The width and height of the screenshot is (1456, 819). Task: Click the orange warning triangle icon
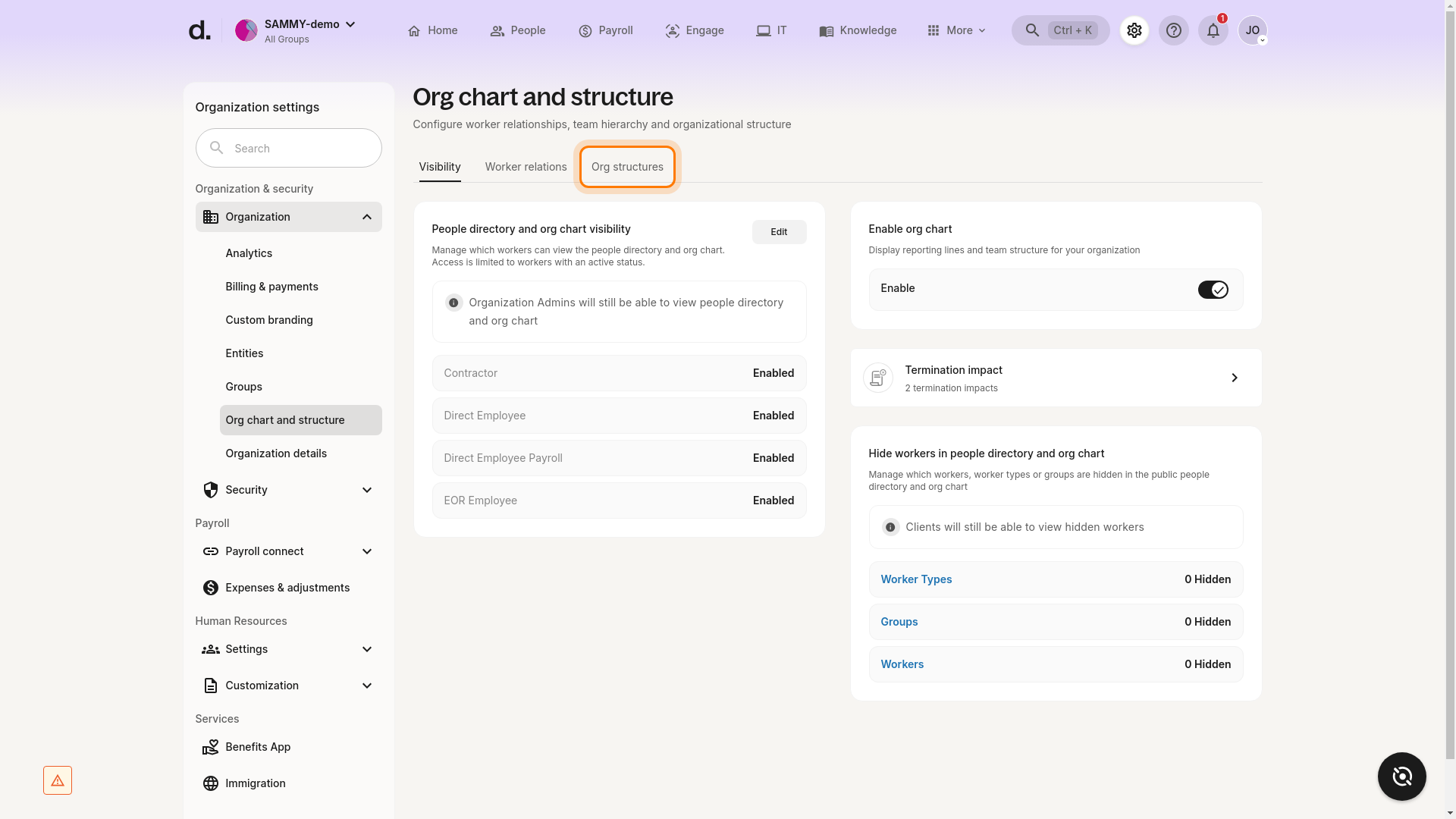(x=58, y=780)
